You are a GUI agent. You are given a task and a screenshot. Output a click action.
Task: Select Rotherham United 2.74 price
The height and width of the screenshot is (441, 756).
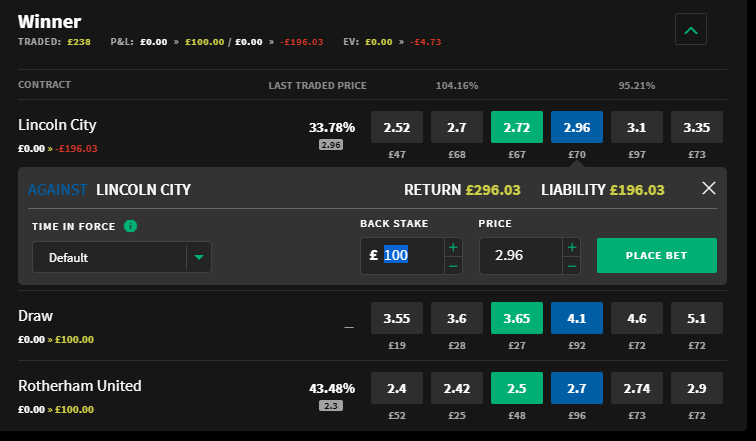(x=637, y=388)
